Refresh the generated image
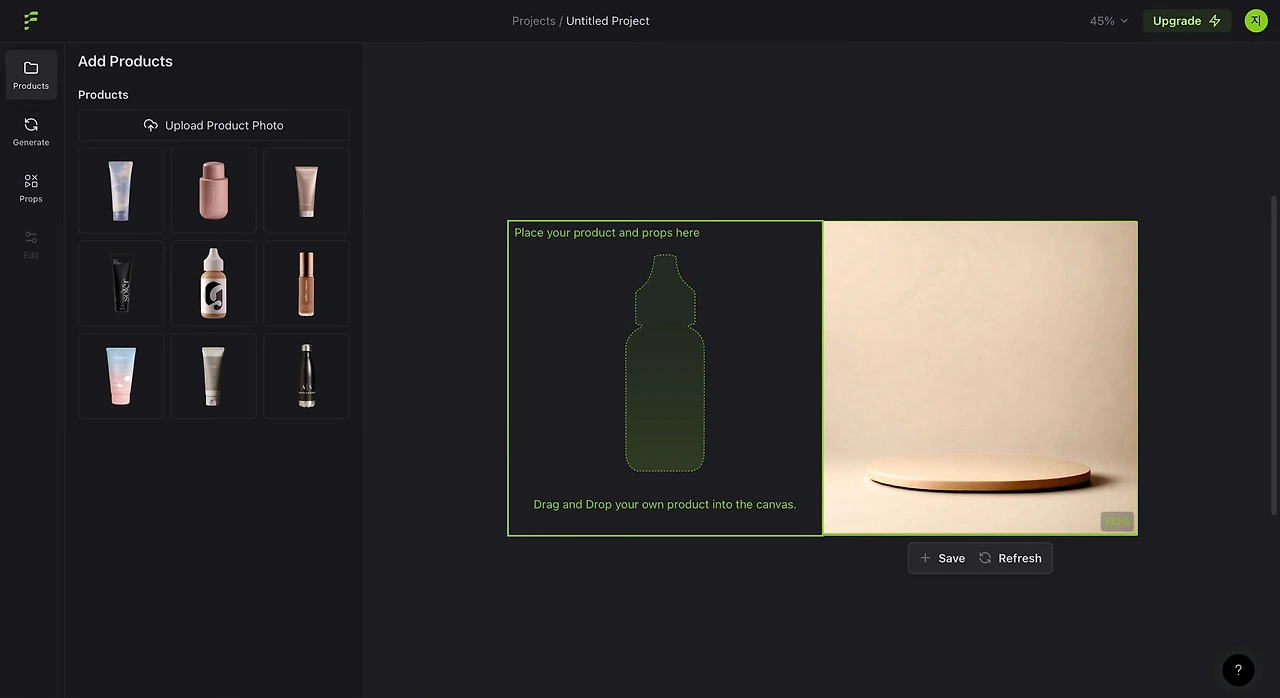 click(1010, 558)
